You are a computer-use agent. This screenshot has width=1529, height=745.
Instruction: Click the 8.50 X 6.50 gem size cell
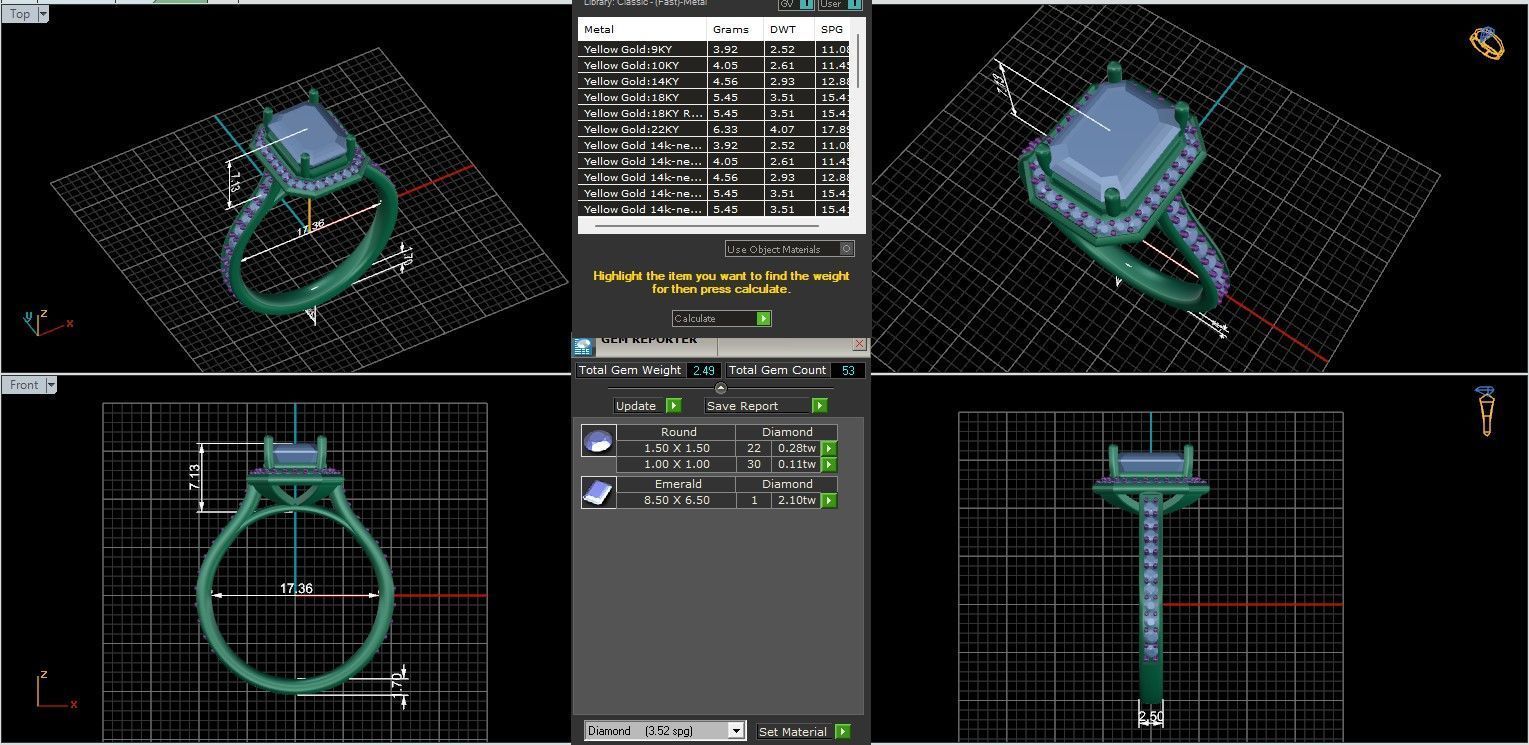tap(676, 500)
